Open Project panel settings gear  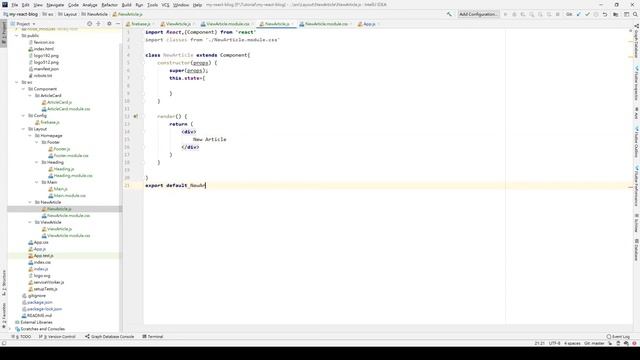tap(109, 24)
